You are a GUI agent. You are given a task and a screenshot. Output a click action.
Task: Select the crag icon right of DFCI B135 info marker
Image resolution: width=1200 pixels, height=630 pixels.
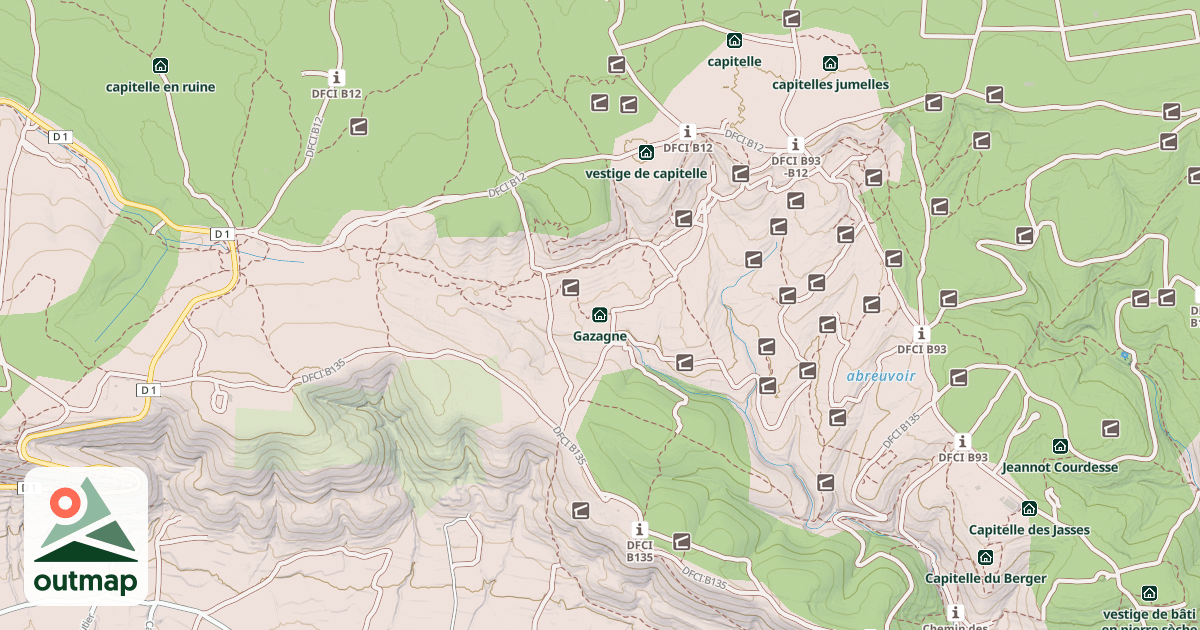coord(682,542)
